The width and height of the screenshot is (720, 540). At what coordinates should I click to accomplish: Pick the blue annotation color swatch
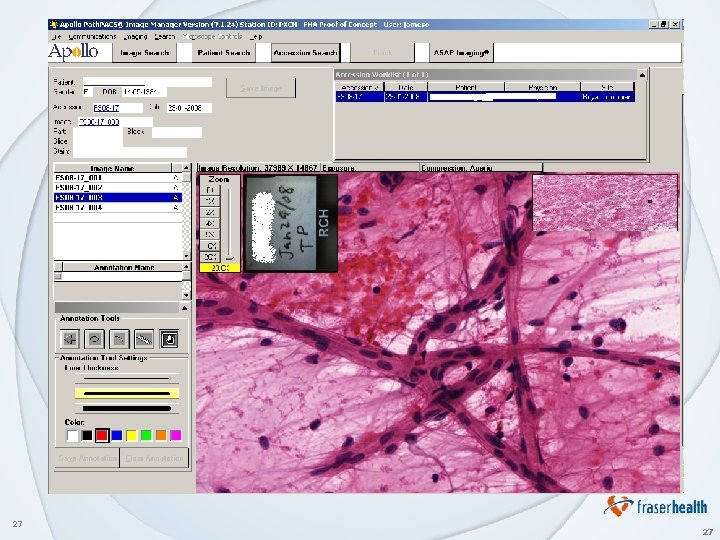[x=117, y=435]
